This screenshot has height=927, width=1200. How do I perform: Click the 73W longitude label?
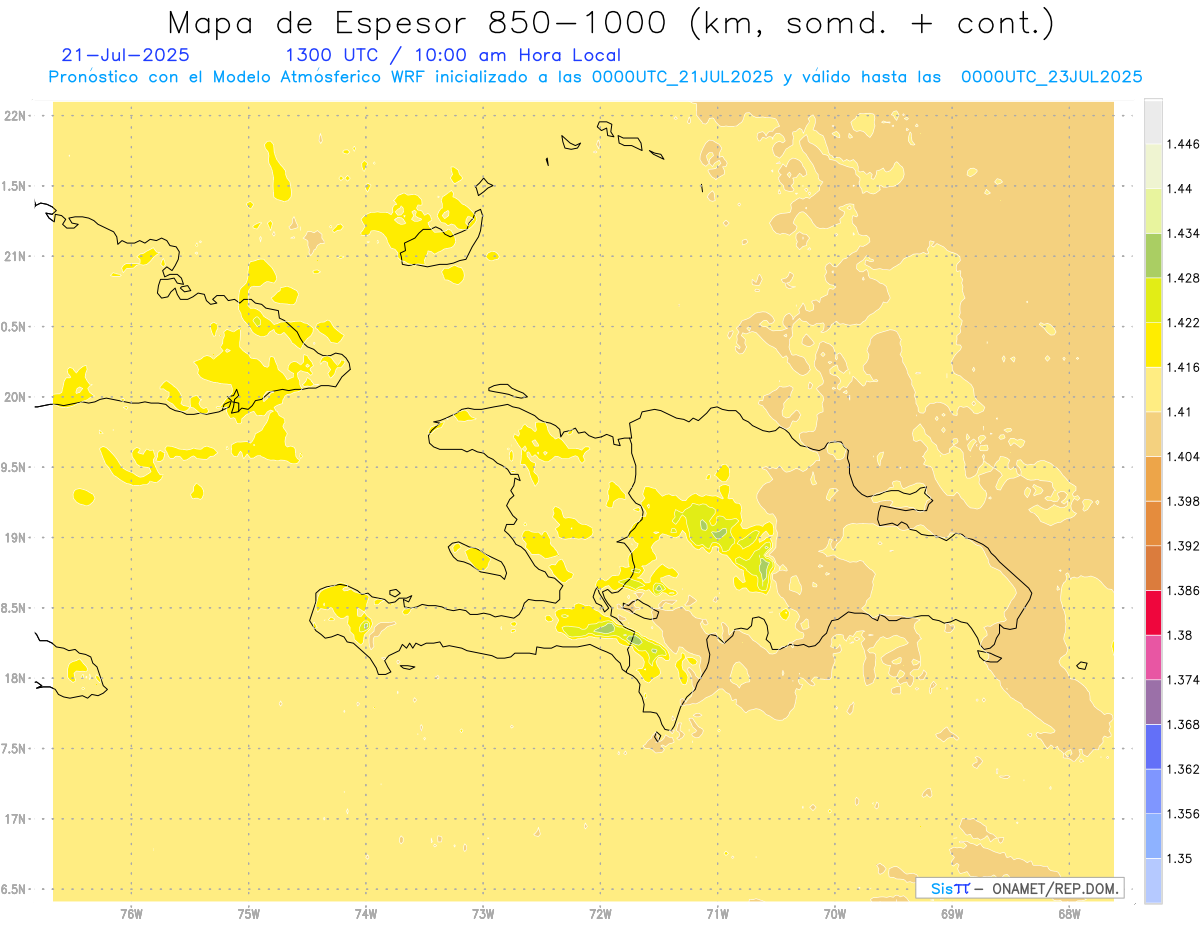pyautogui.click(x=483, y=913)
